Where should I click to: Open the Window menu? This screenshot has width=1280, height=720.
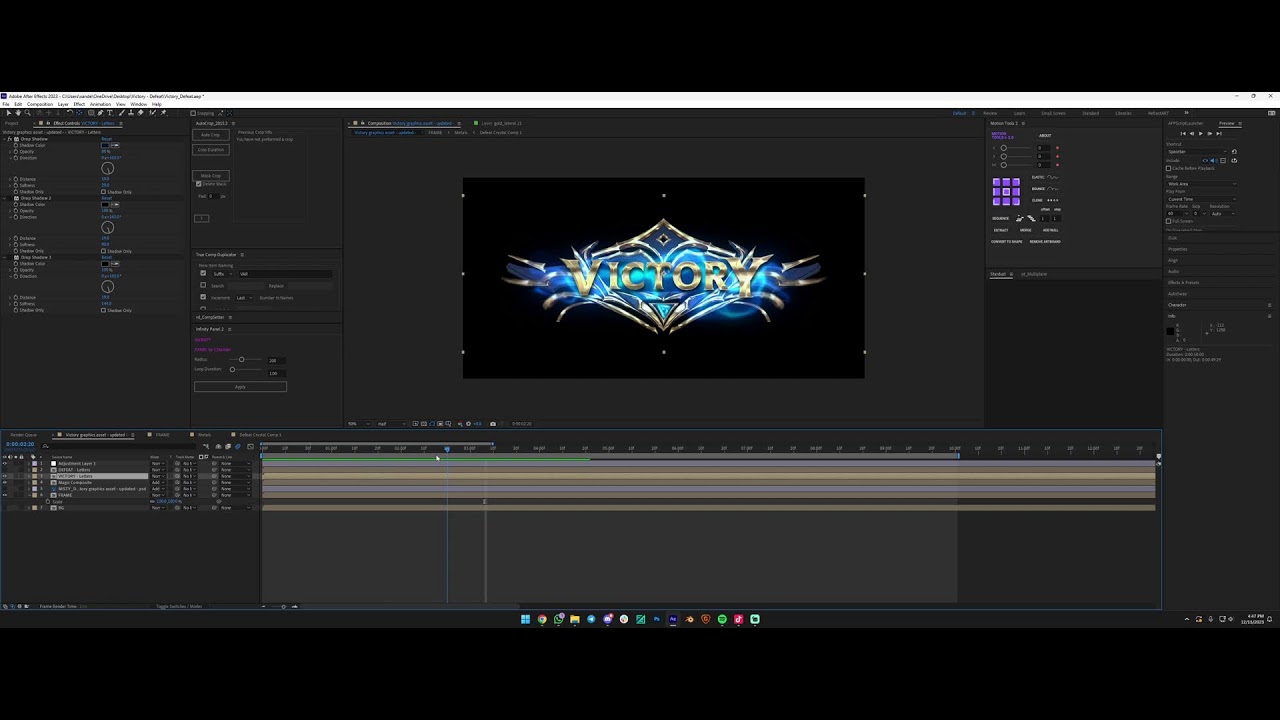point(138,104)
